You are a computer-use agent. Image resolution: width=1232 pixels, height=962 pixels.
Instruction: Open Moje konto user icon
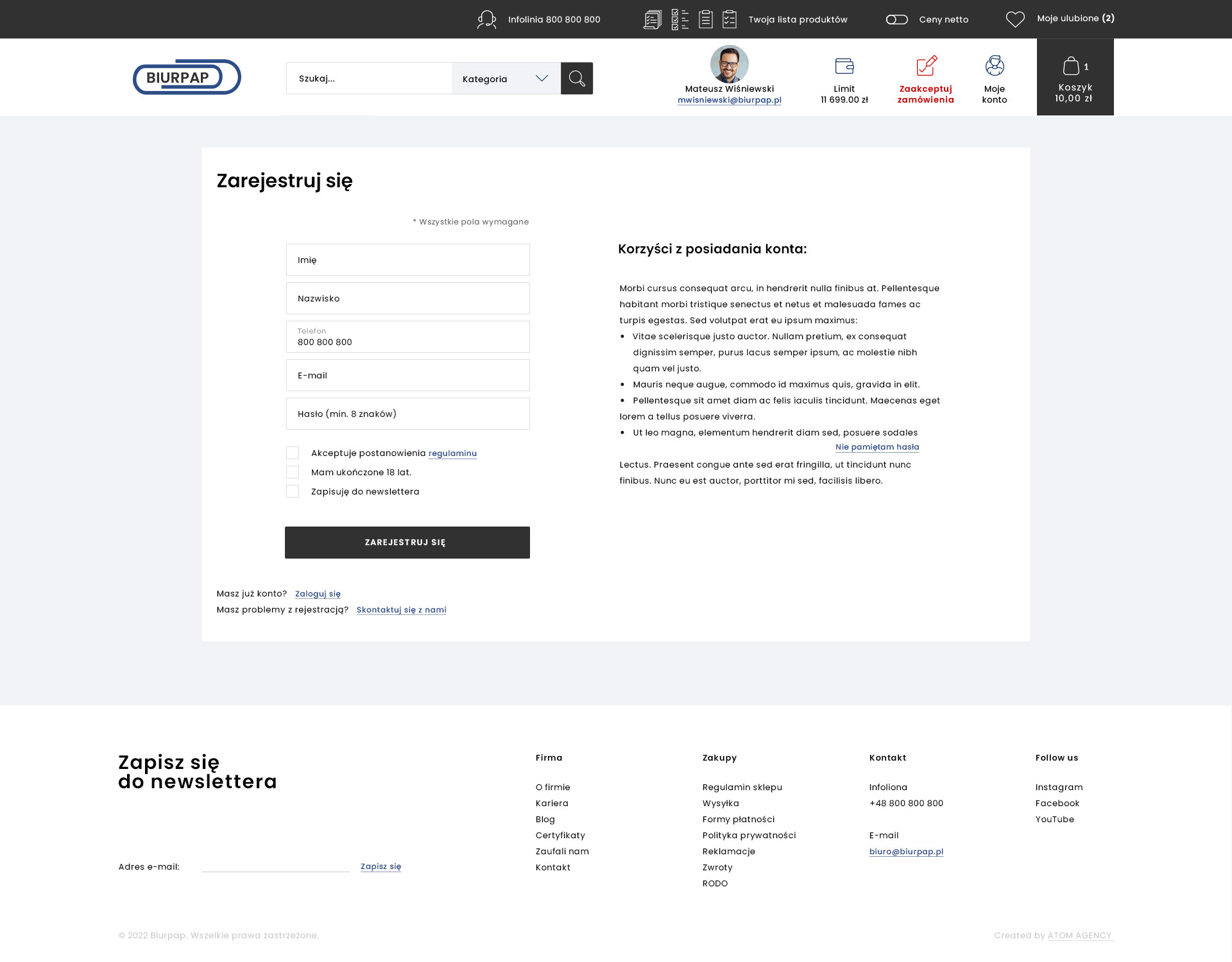(994, 65)
